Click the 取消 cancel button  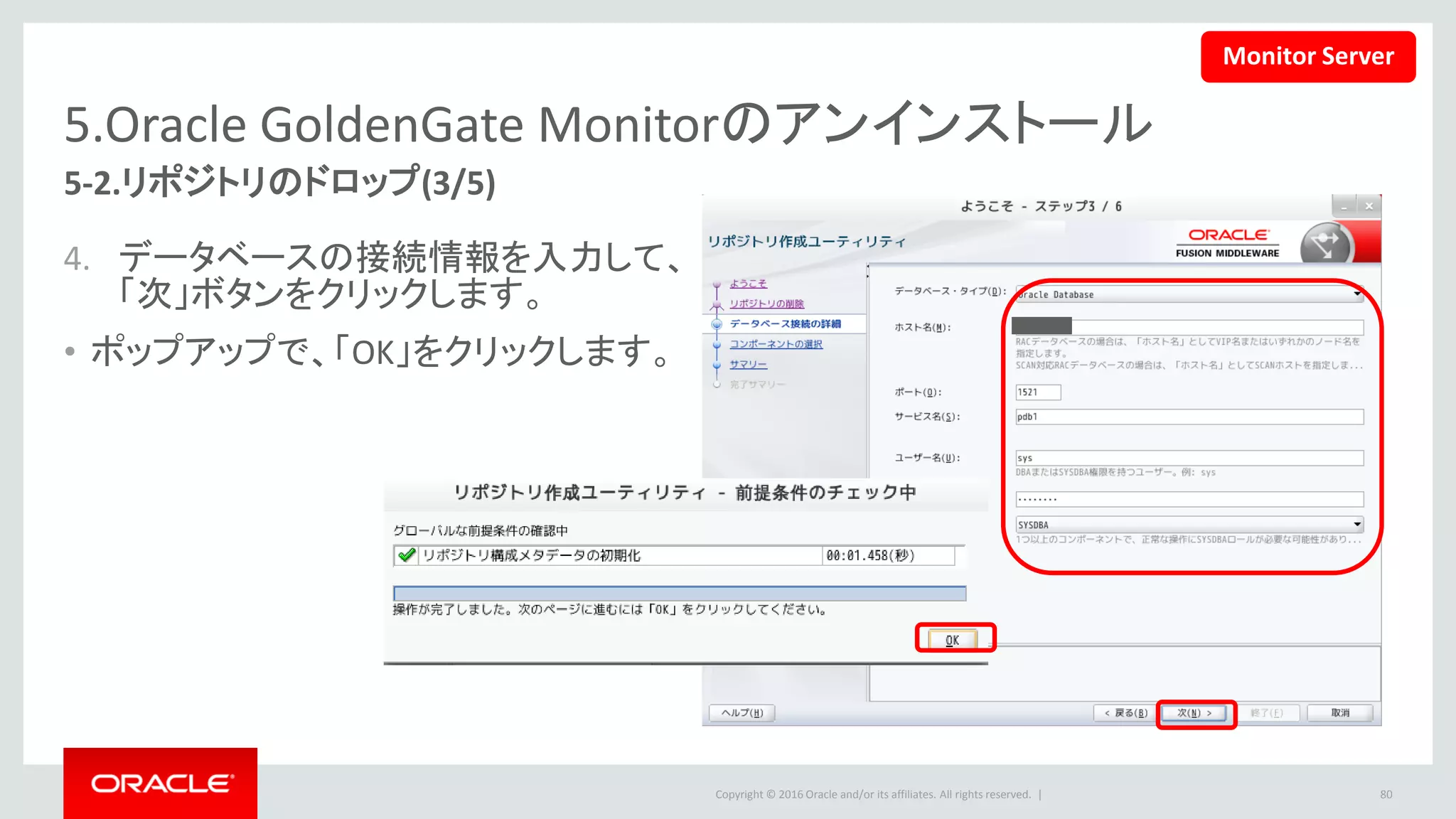pyautogui.click(x=1340, y=713)
